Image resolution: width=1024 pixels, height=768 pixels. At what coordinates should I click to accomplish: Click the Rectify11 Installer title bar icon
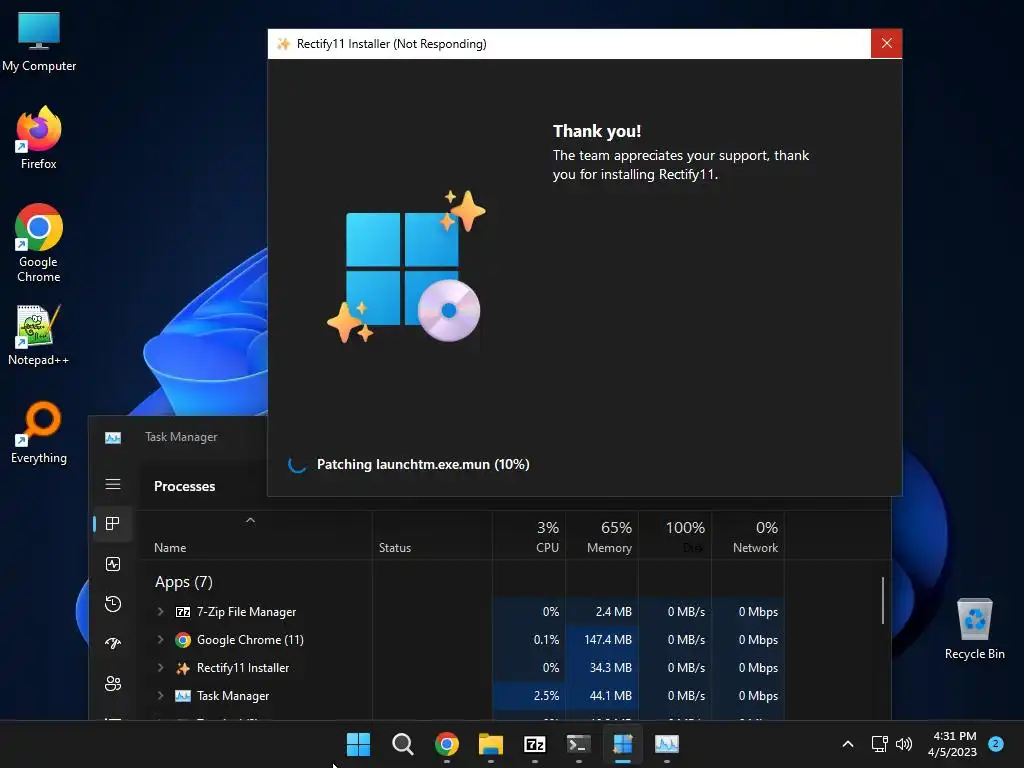283,44
